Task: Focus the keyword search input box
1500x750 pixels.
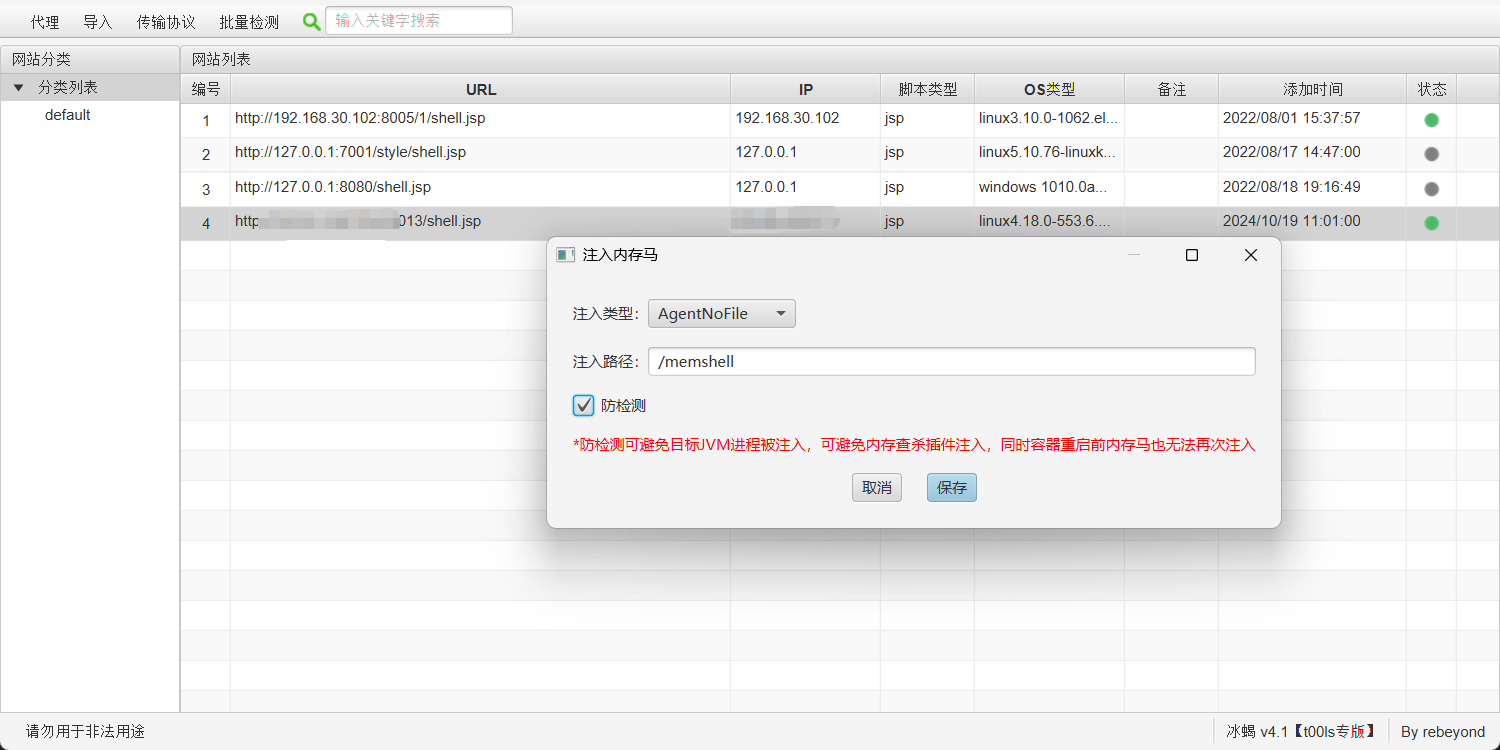Action: tap(418, 21)
